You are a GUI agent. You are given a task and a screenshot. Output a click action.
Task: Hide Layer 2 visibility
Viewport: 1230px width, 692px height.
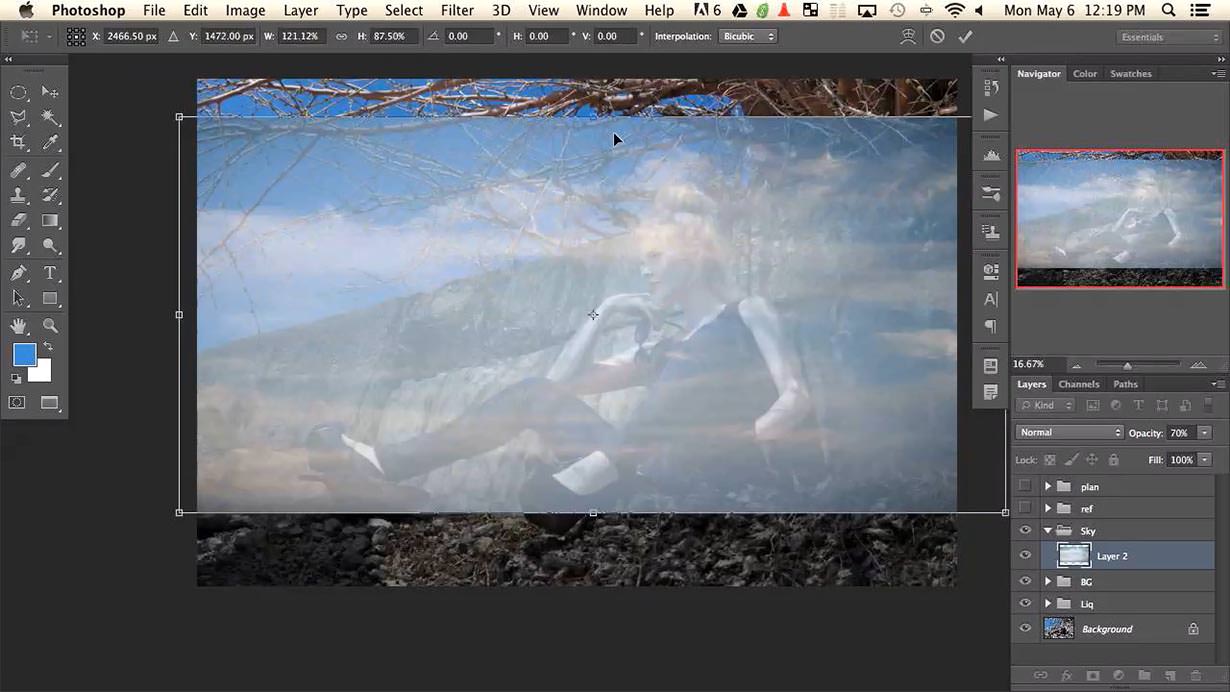tap(1025, 556)
